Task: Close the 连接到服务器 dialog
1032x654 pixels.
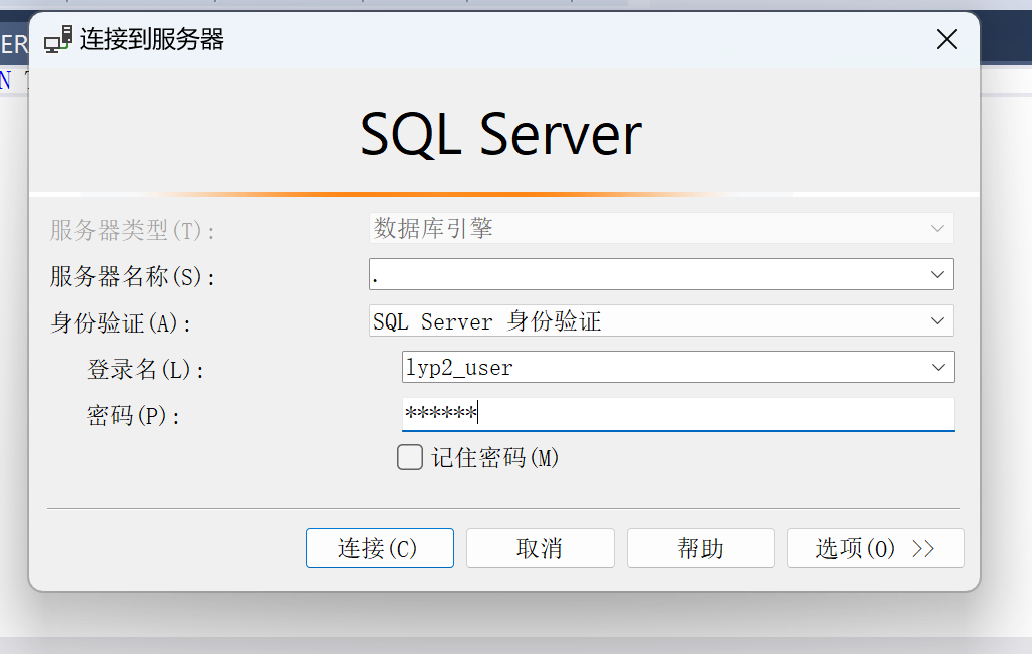Action: [x=946, y=39]
